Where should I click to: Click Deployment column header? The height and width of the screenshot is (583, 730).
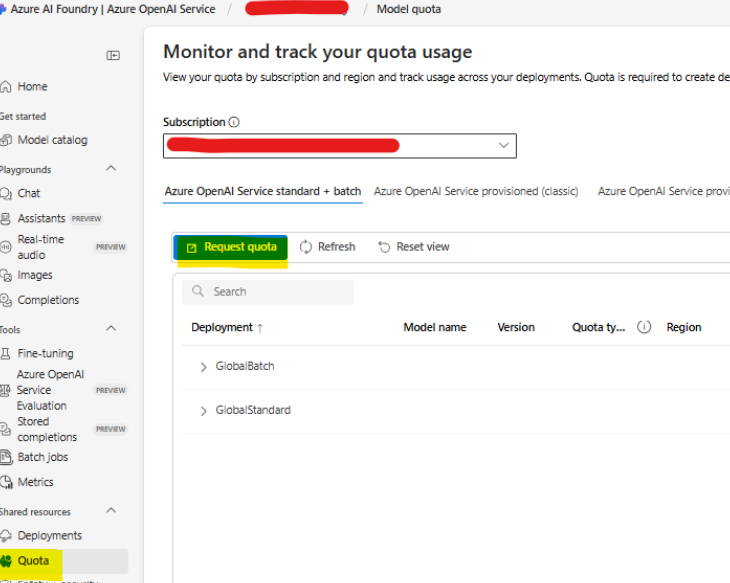222,327
